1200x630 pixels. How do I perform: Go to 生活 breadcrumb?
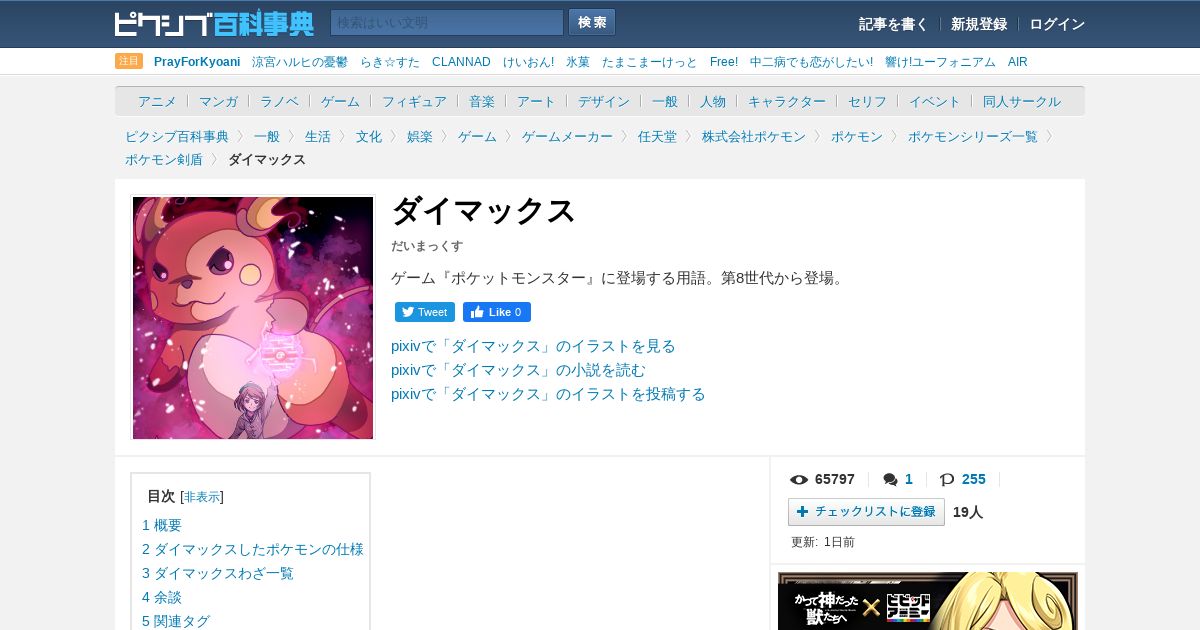click(318, 136)
